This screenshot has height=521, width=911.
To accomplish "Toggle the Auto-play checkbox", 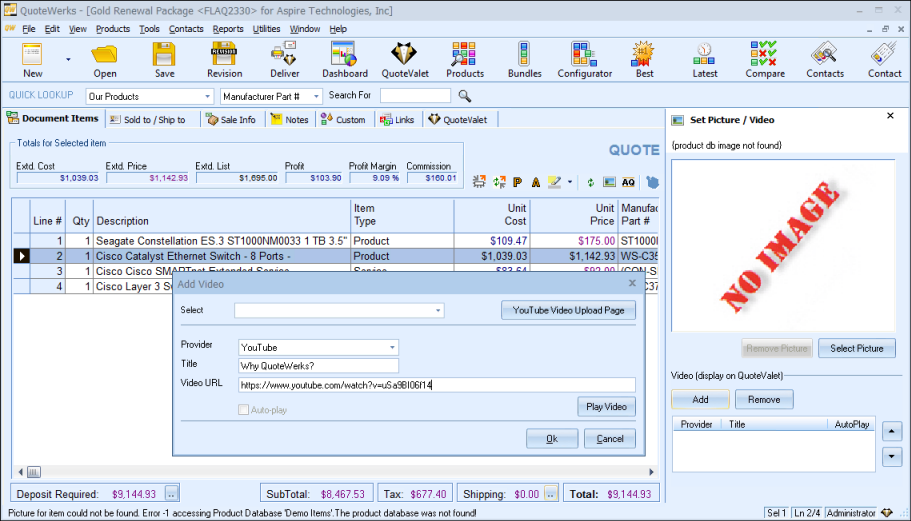I will click(244, 410).
